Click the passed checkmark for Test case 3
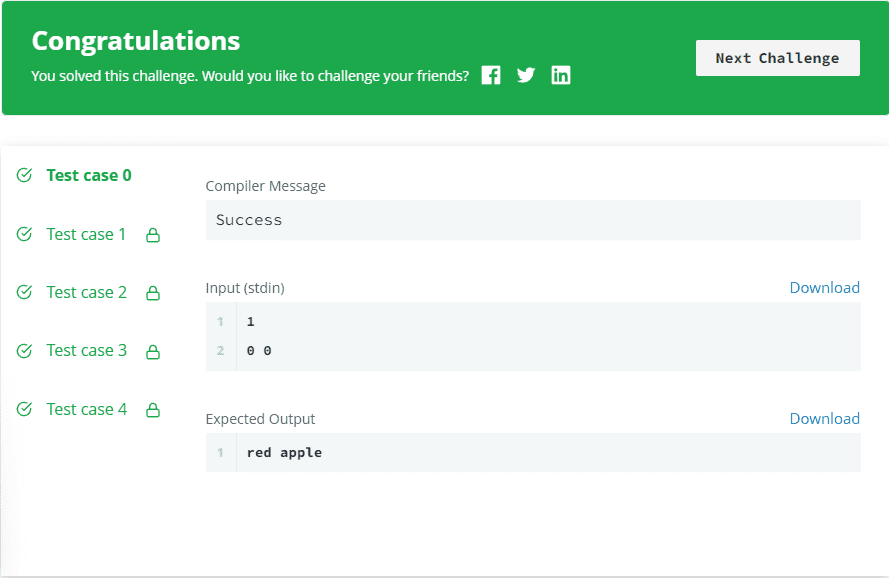This screenshot has width=889, height=578. tap(25, 351)
